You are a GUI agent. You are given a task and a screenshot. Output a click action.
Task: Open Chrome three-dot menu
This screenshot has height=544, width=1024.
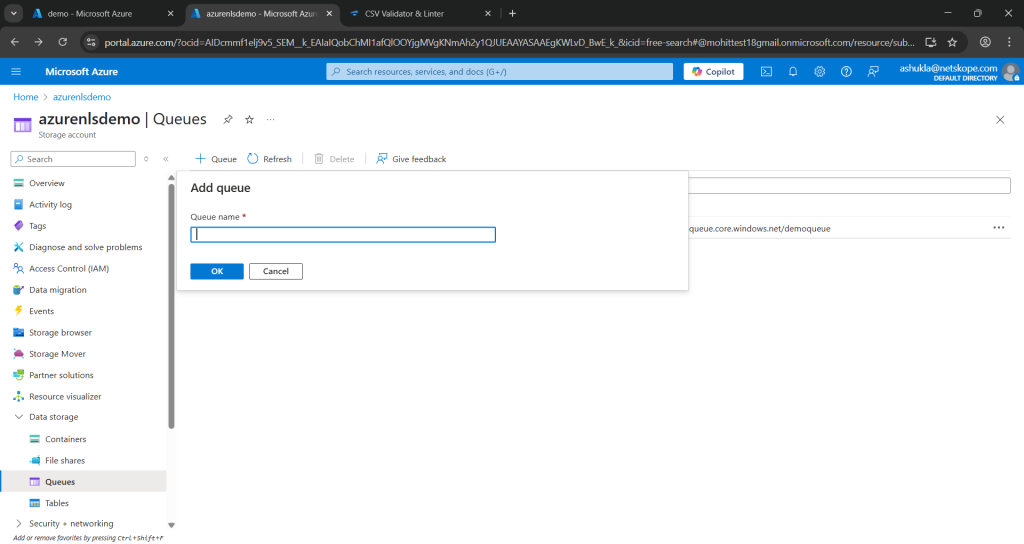point(1009,42)
